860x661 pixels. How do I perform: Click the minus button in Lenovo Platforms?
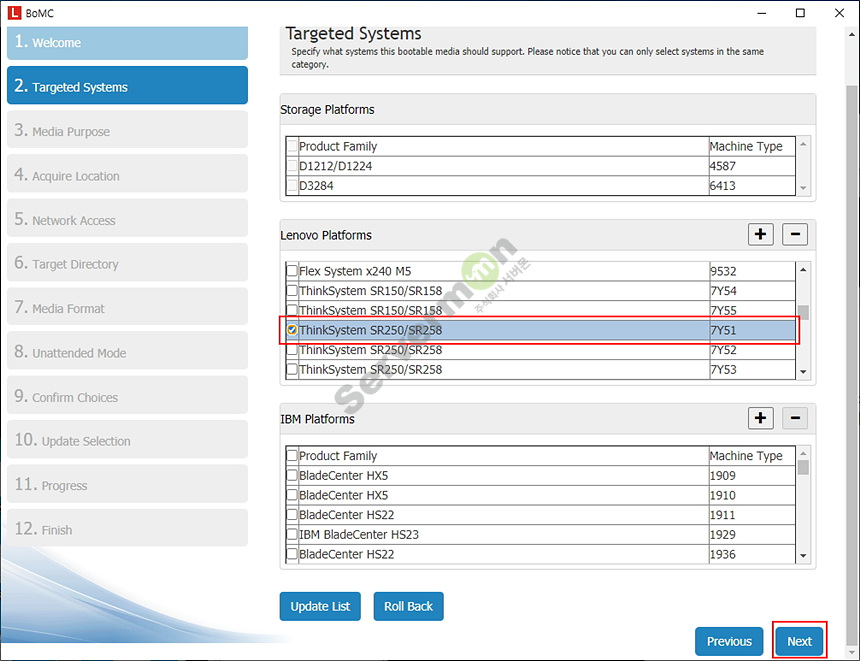(x=795, y=234)
